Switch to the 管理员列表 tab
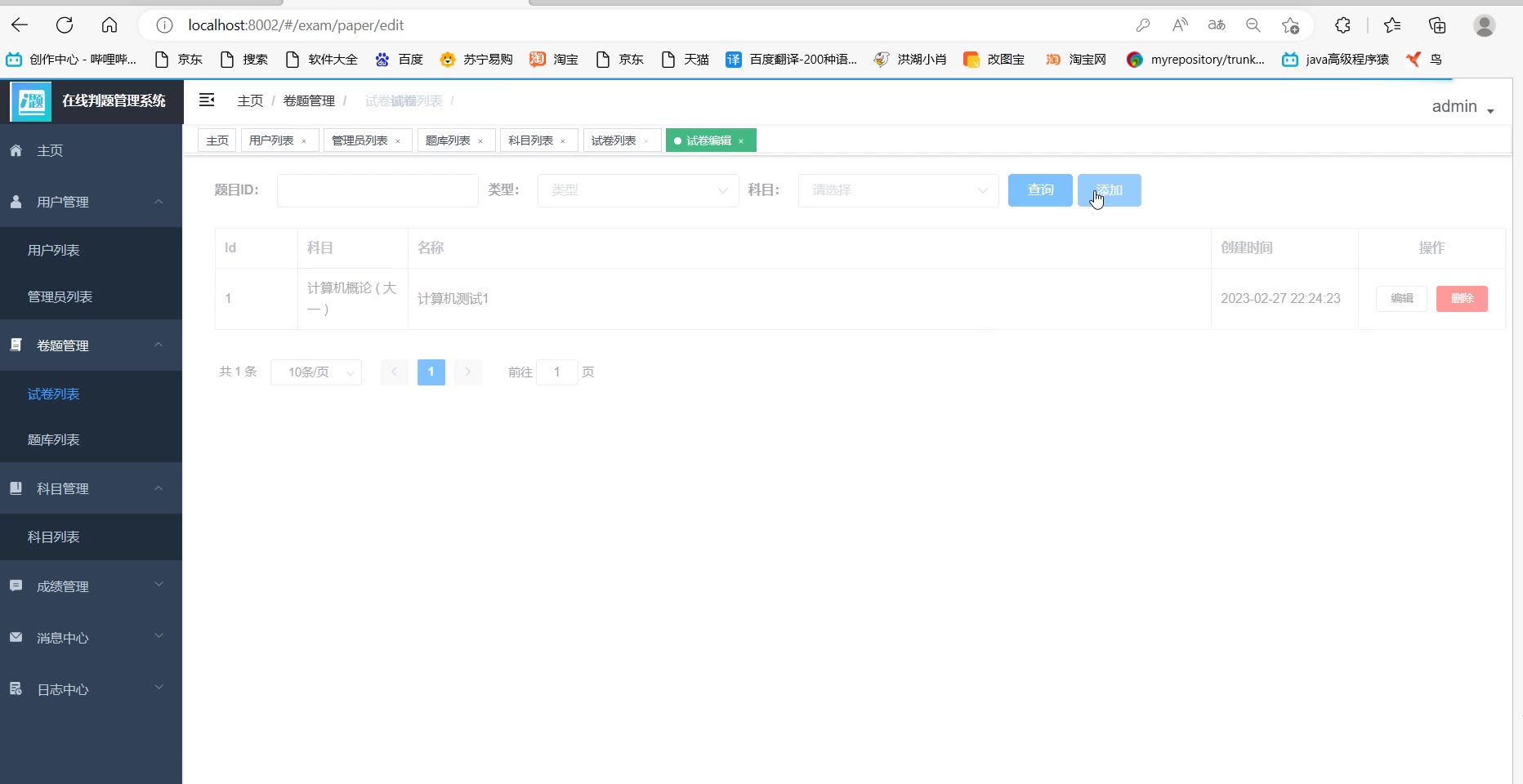The width and height of the screenshot is (1523, 784). pyautogui.click(x=360, y=140)
